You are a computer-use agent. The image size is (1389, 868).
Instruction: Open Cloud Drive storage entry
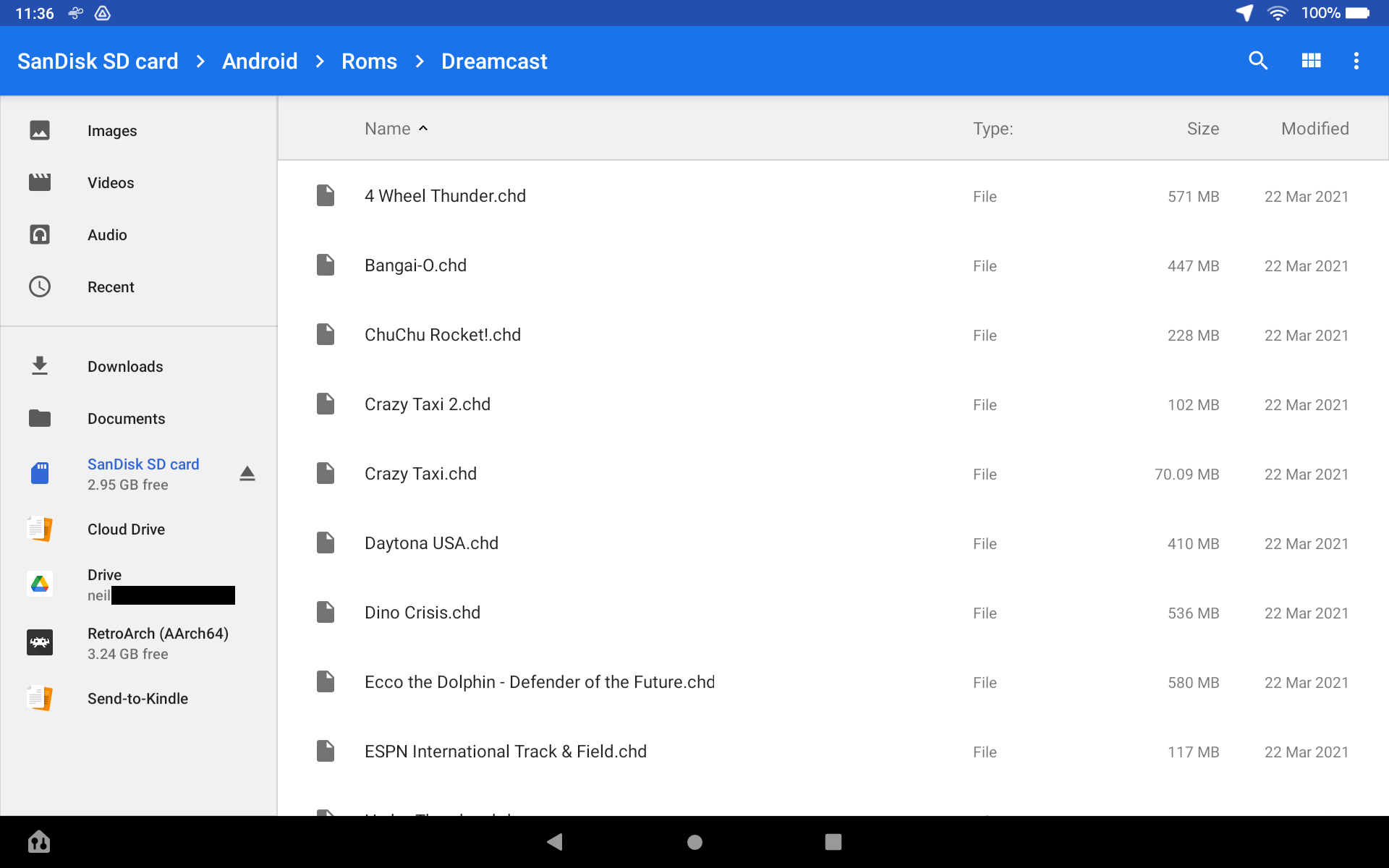point(139,529)
